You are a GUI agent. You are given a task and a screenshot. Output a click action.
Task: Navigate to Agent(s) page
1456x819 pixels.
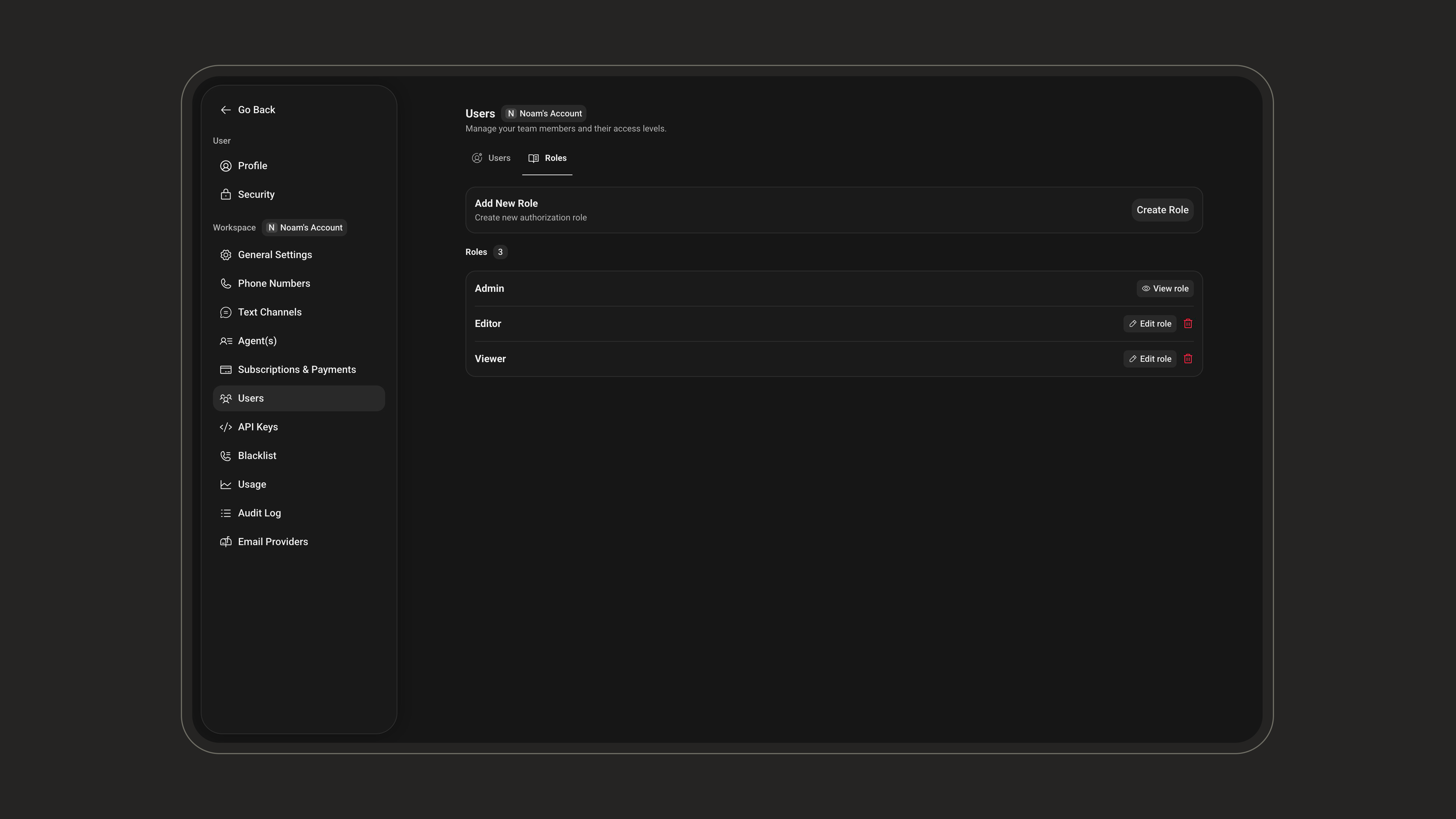(298, 341)
